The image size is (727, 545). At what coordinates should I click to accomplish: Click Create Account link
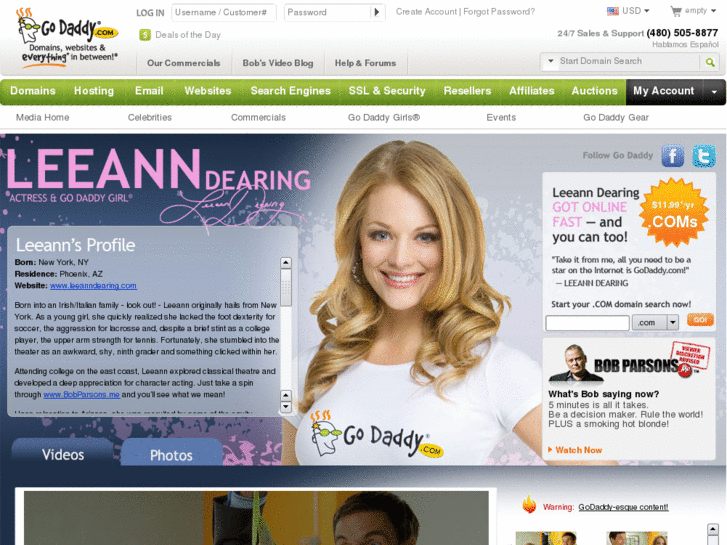click(x=426, y=12)
